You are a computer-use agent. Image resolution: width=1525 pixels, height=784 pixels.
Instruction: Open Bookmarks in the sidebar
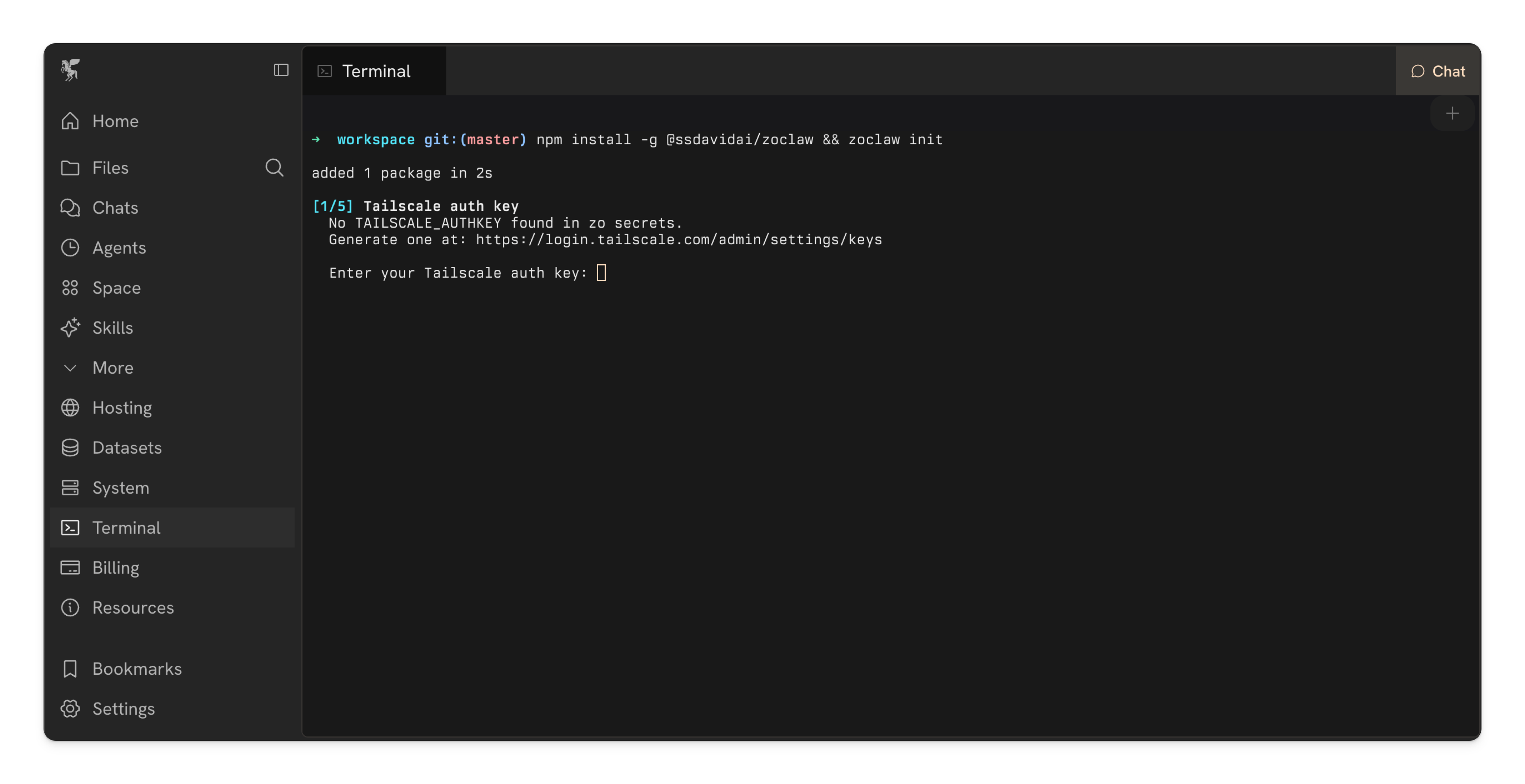point(137,669)
